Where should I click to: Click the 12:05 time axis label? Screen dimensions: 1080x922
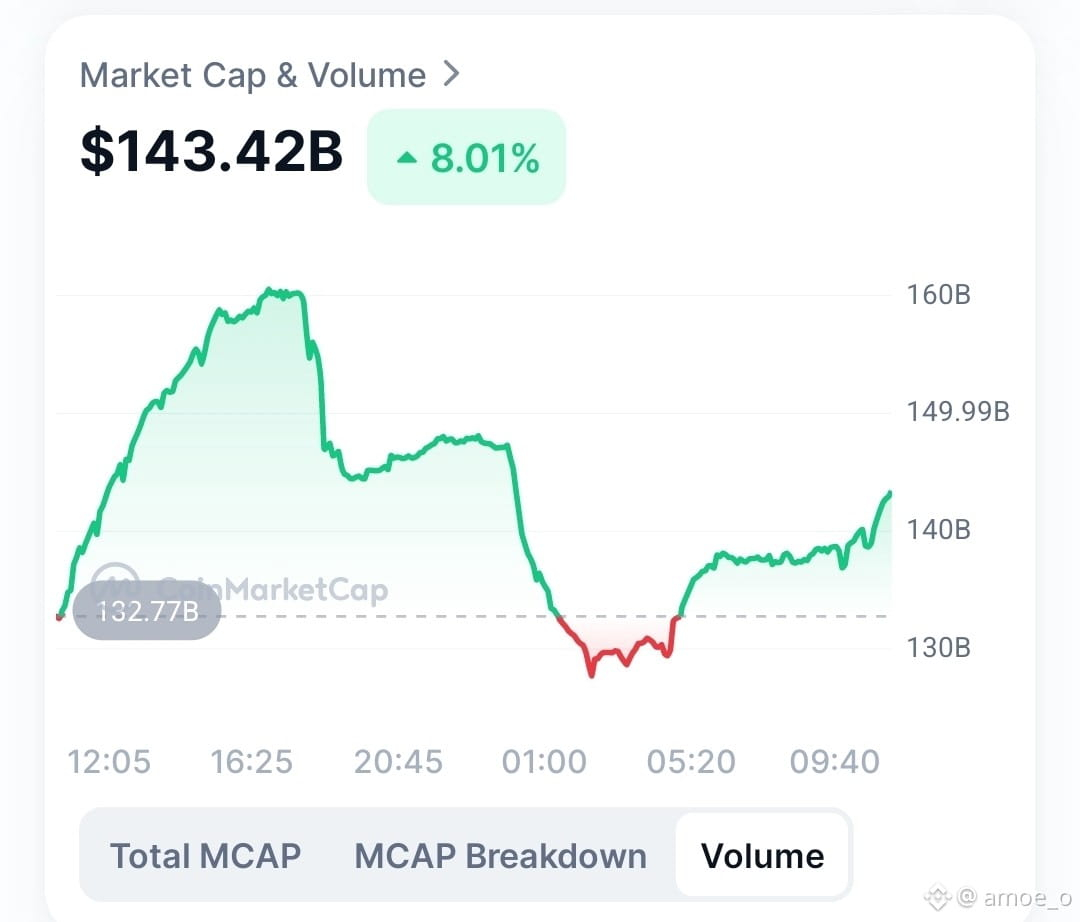click(109, 762)
